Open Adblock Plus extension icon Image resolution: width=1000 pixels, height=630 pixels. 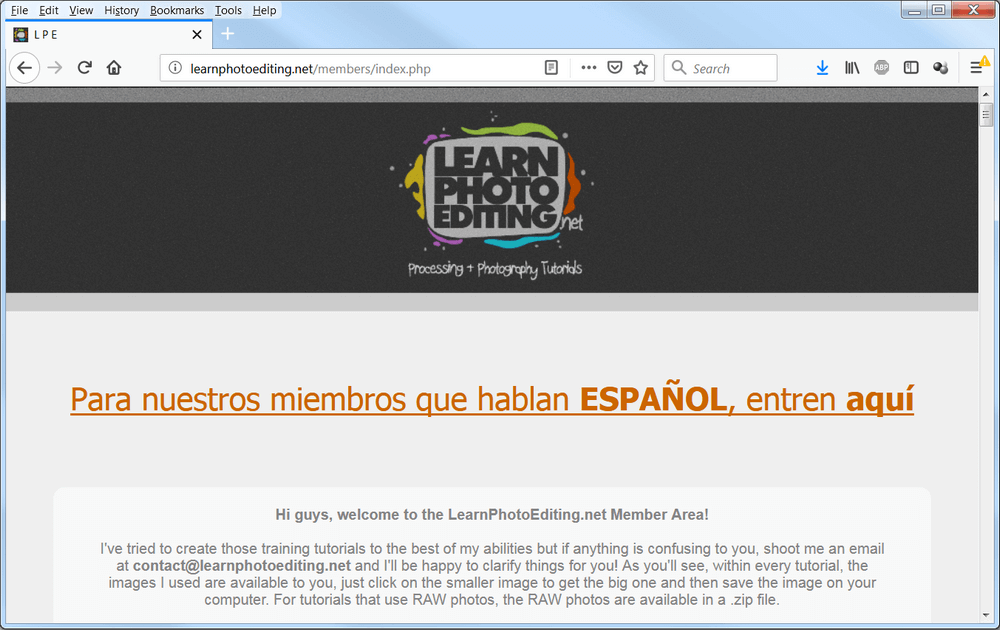pyautogui.click(x=881, y=68)
